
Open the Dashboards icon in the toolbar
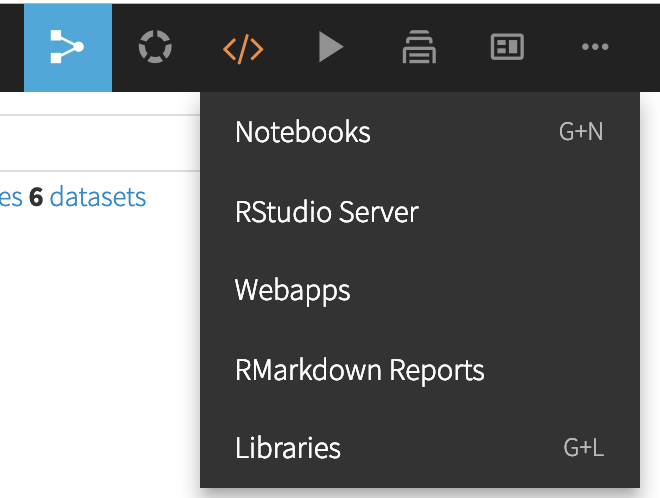pos(507,47)
